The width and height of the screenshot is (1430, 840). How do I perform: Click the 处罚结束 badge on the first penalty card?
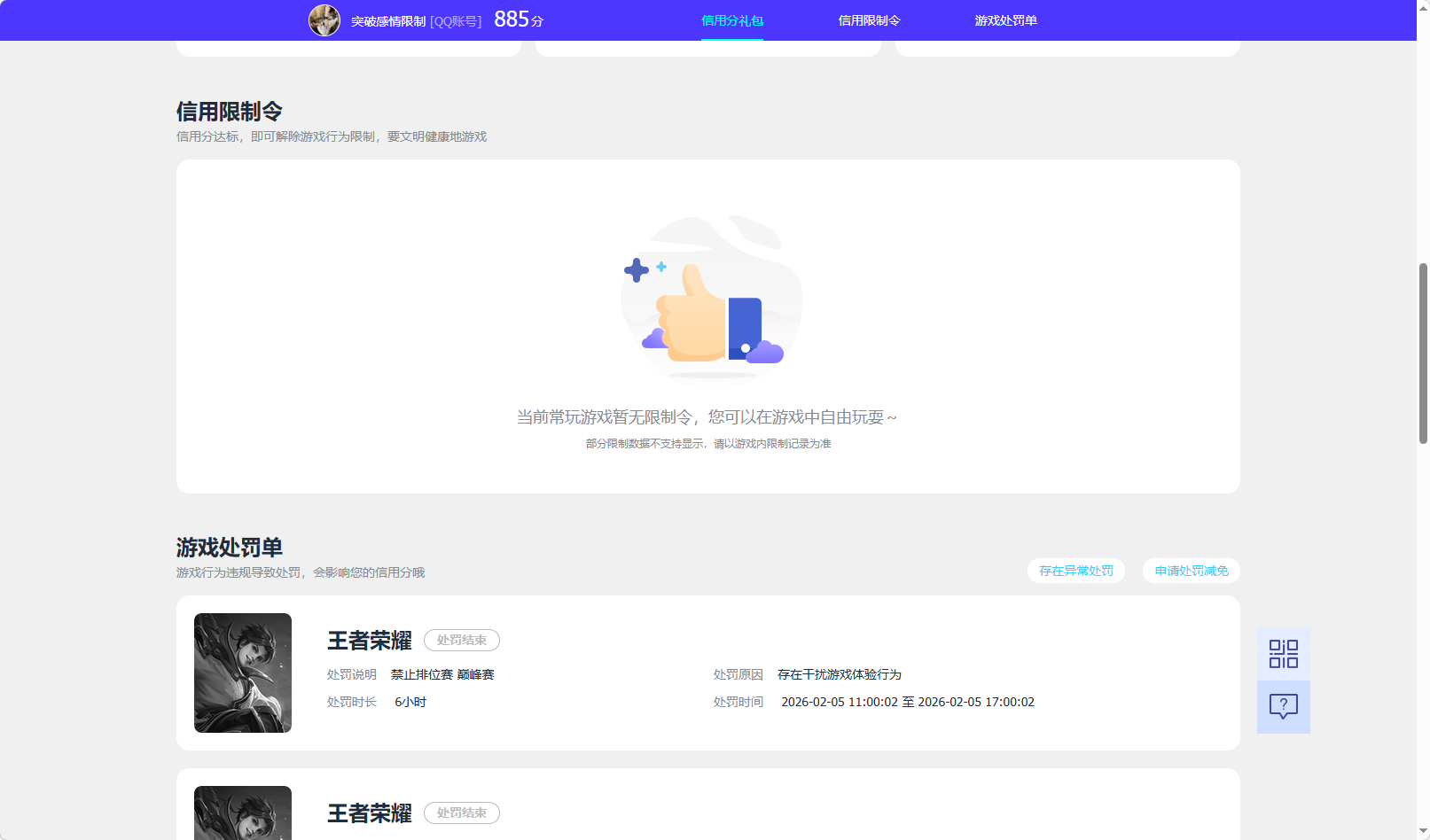coord(461,640)
